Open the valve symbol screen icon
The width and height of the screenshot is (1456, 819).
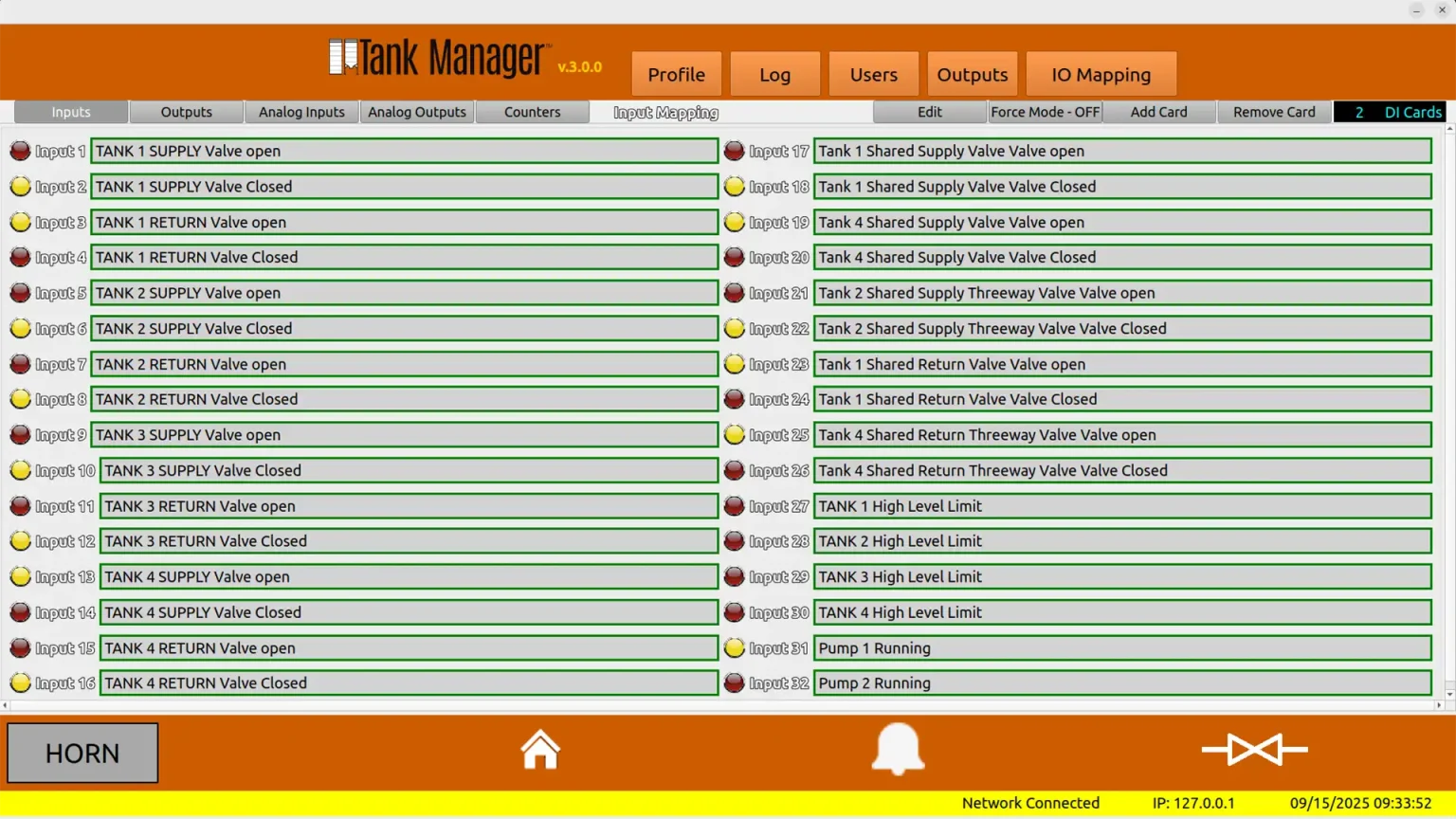pyautogui.click(x=1254, y=749)
